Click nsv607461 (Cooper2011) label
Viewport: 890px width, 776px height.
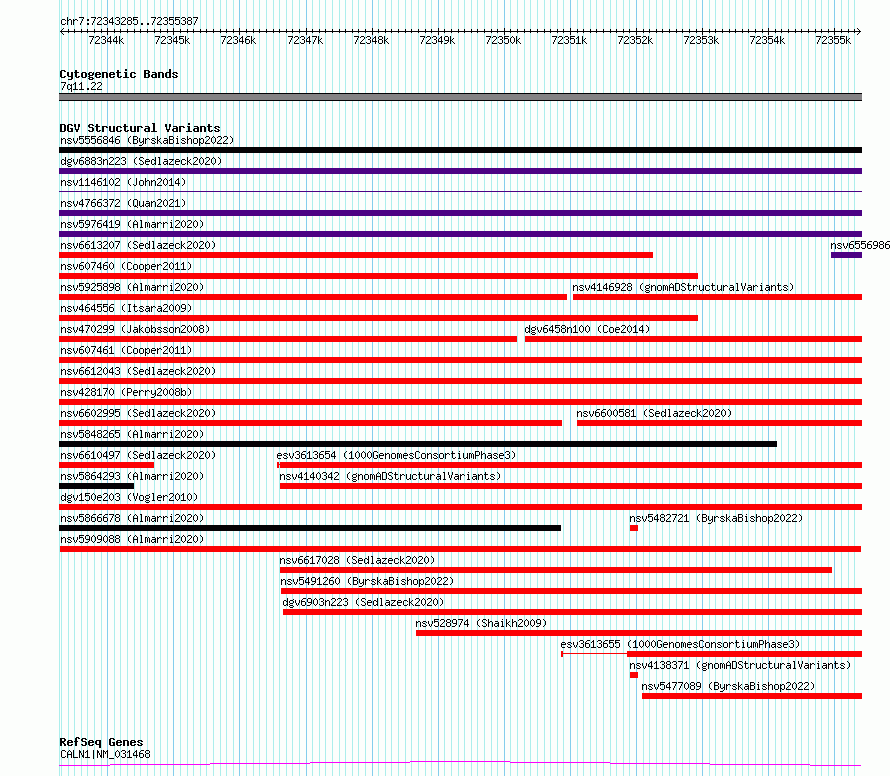tap(126, 350)
